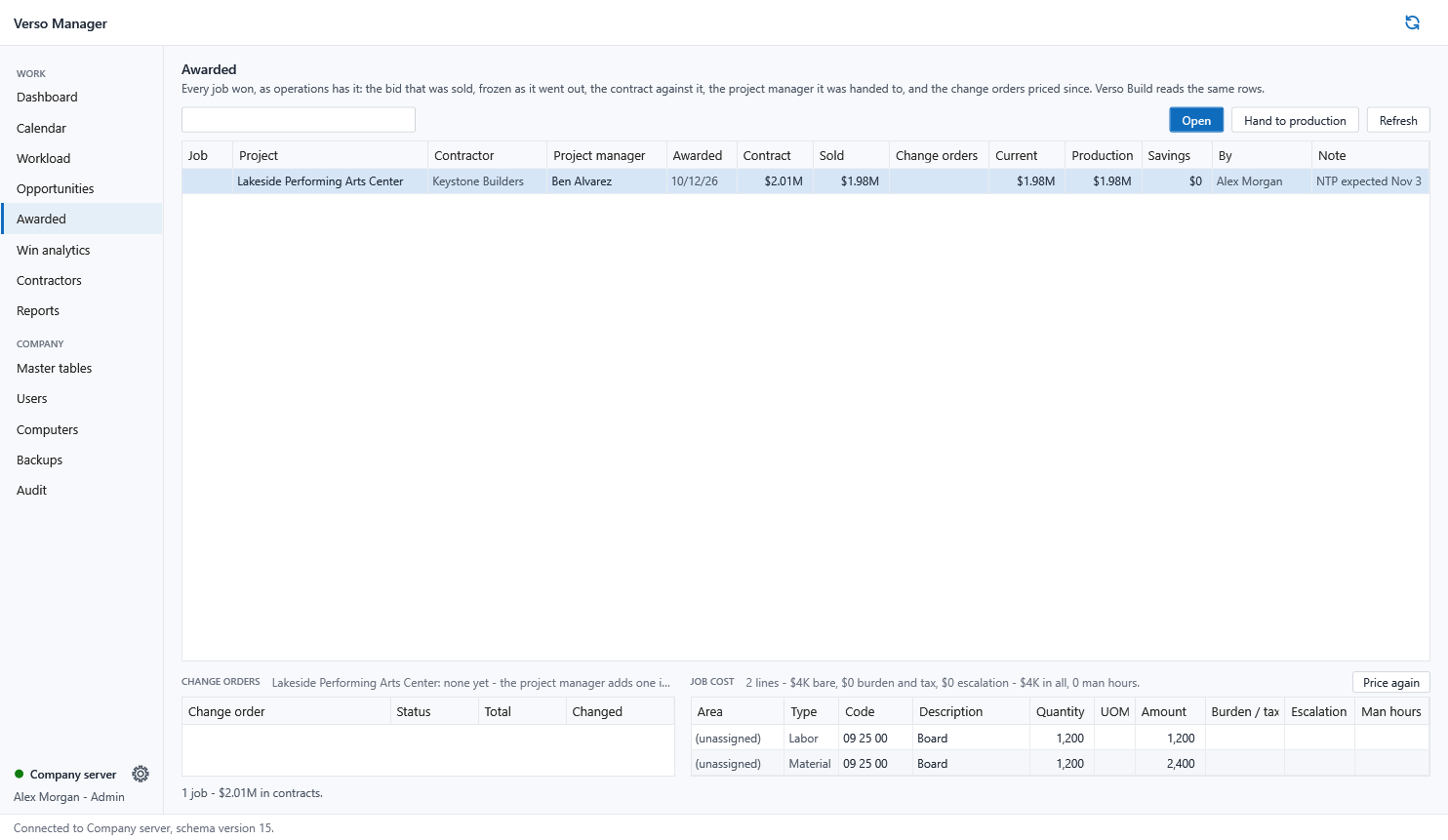
Task: Select Lakeside Performing Arts Center row
Action: tap(805, 181)
